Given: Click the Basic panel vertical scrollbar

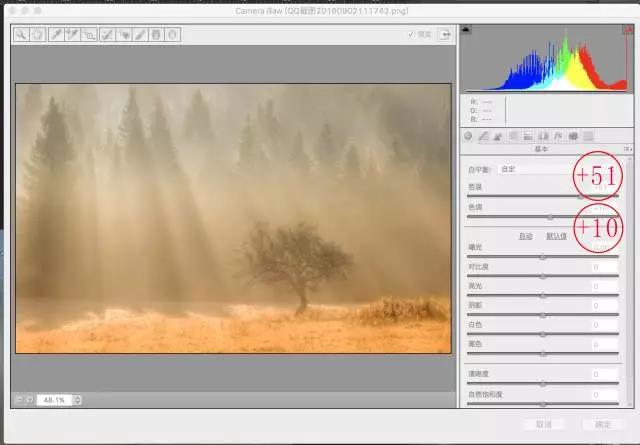Looking at the screenshot, I should pos(629,281).
